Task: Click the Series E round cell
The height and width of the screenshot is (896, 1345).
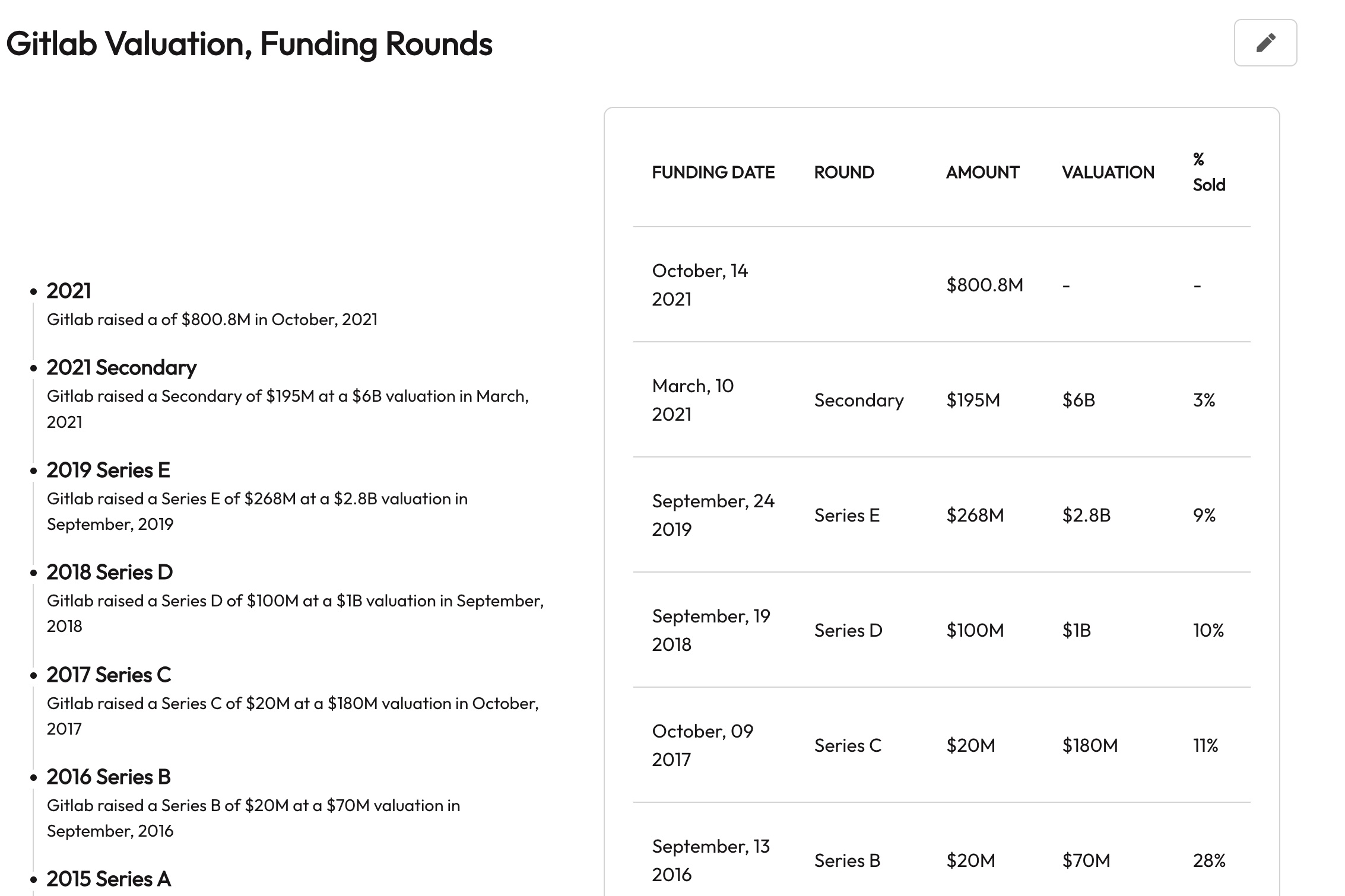Action: point(847,515)
